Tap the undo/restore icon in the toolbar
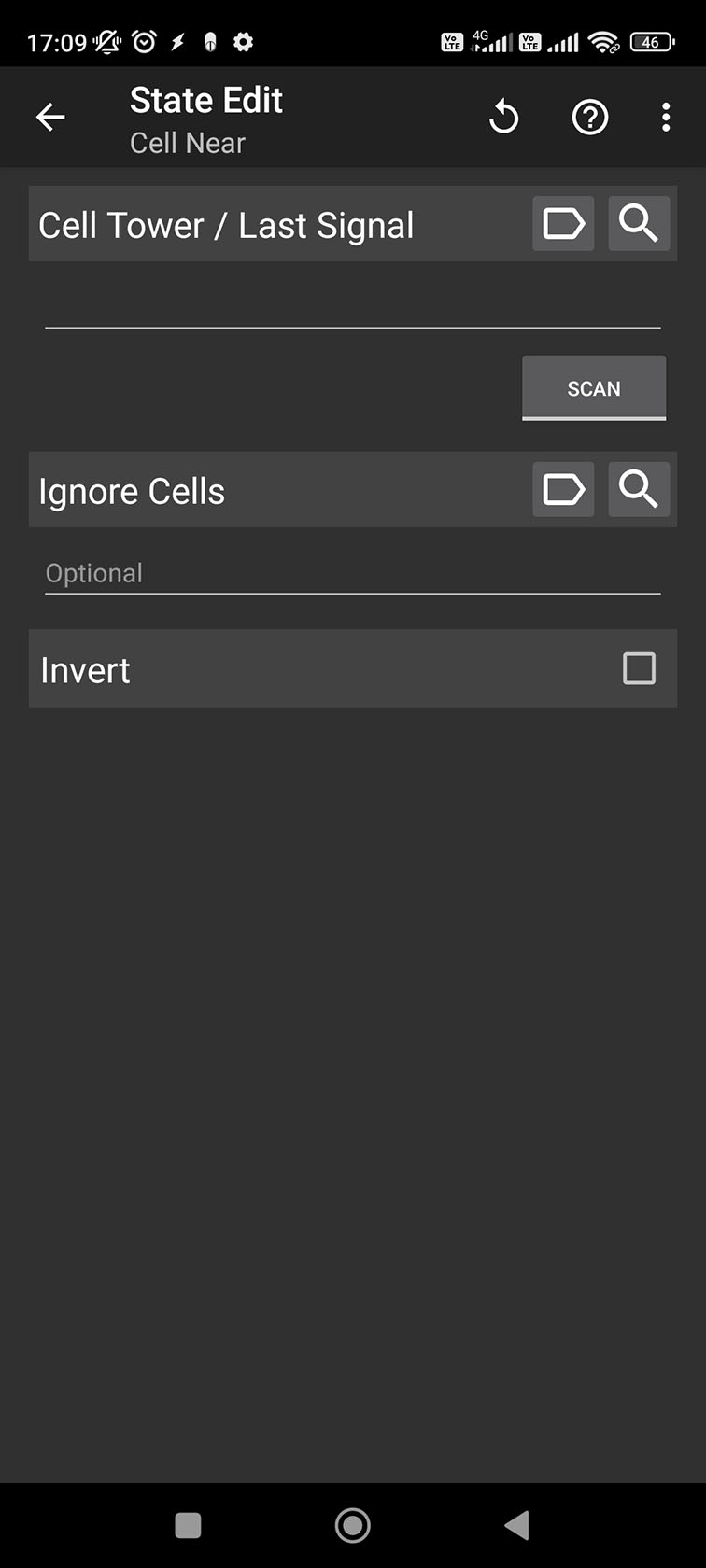The height and width of the screenshot is (1568, 706). [504, 117]
